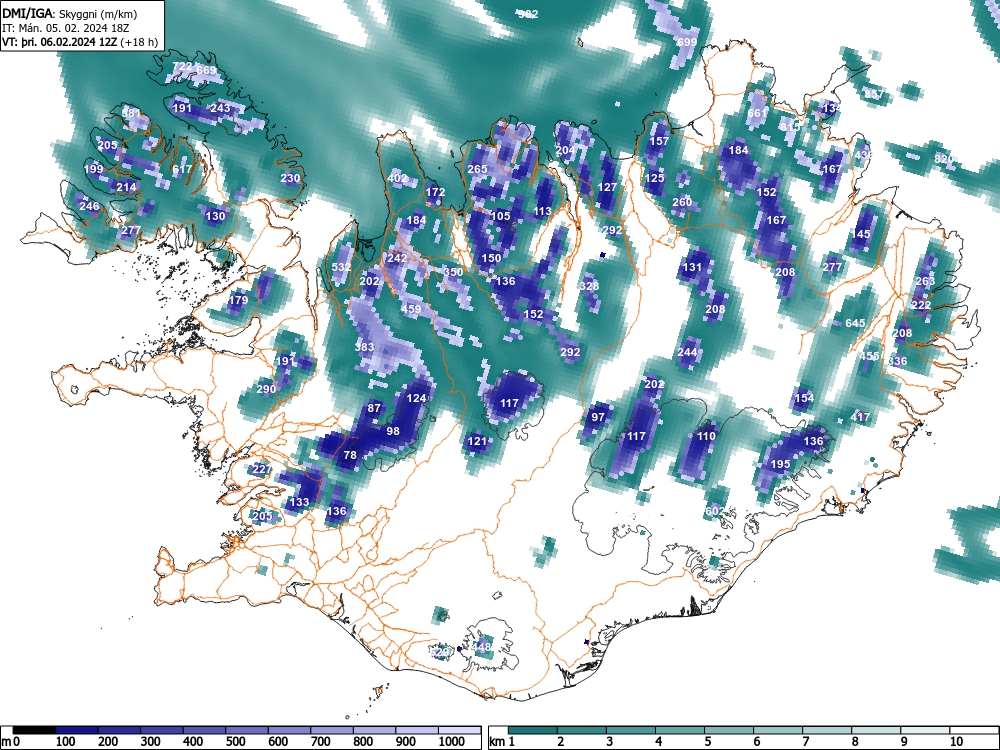The image size is (1000, 750).
Task: Select the pale lavender swatch at 1000 m
Action: 460,730
